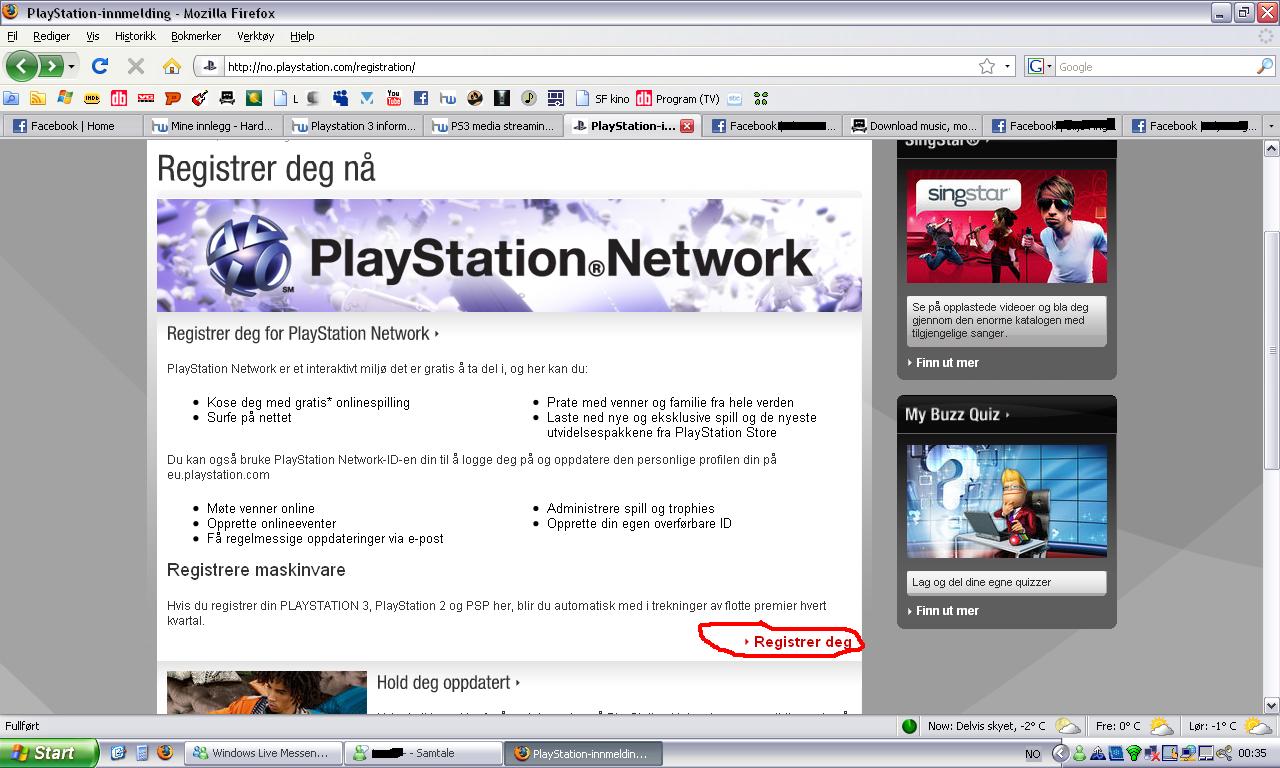Click the stop loading X icon
Image resolution: width=1280 pixels, height=768 pixels.
(136, 66)
